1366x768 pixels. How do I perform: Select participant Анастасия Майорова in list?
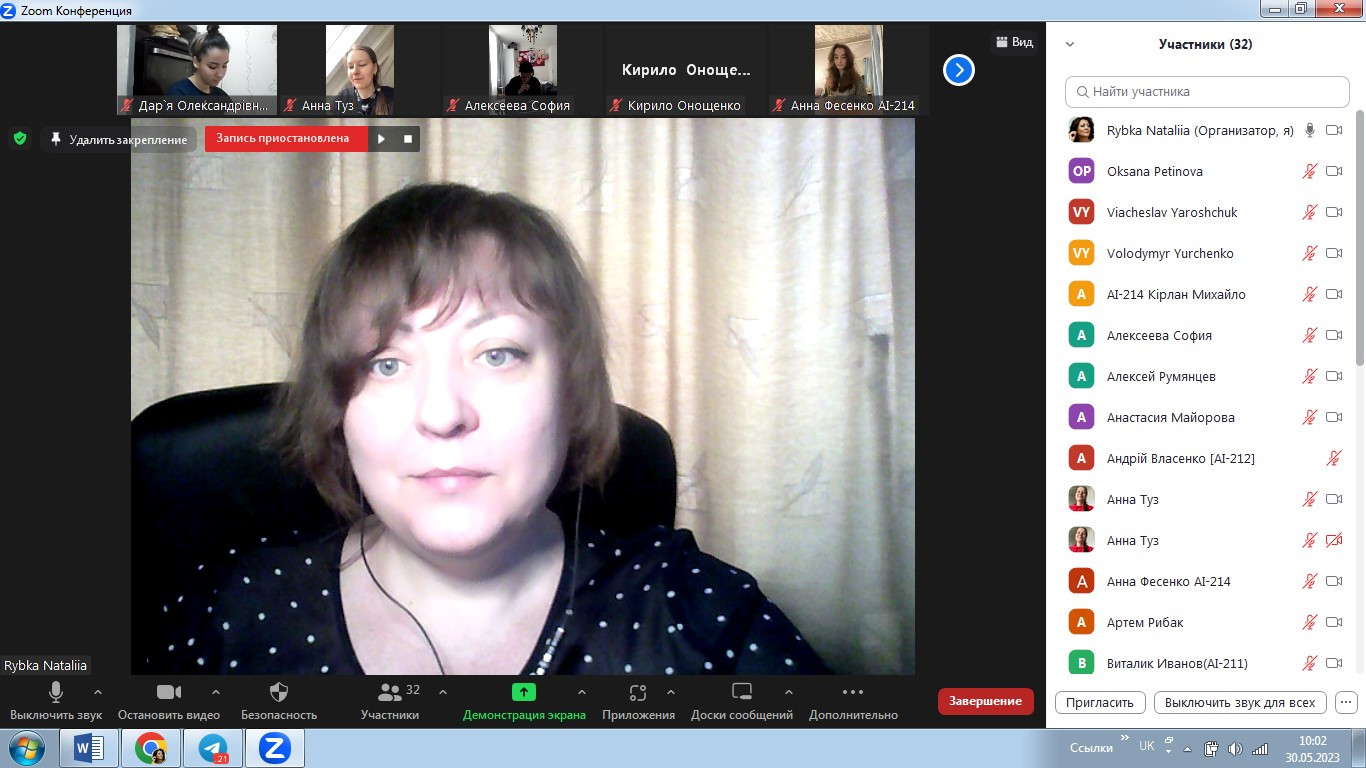[x=1205, y=417]
